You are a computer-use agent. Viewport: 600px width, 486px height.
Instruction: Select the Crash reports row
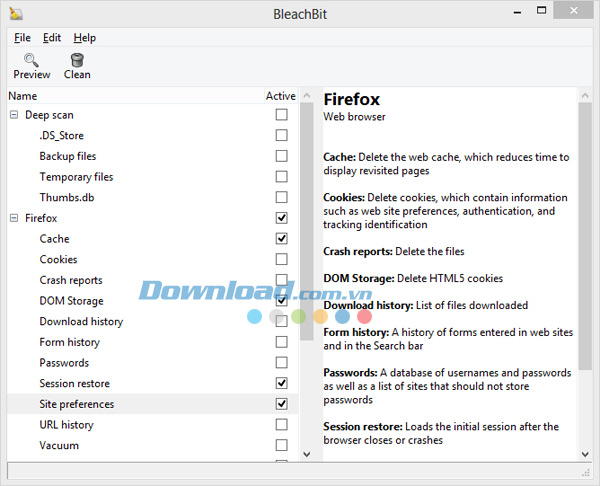[153, 280]
